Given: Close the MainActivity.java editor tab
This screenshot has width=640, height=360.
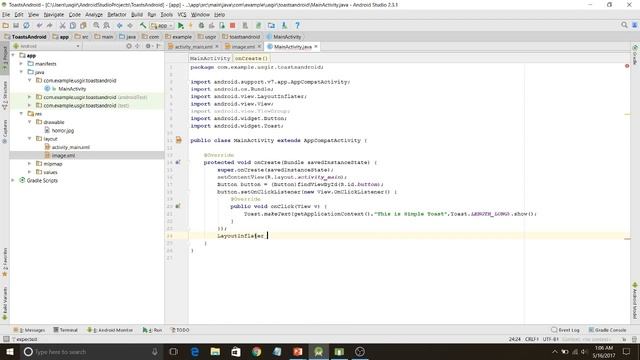Looking at the screenshot, I should 316,47.
